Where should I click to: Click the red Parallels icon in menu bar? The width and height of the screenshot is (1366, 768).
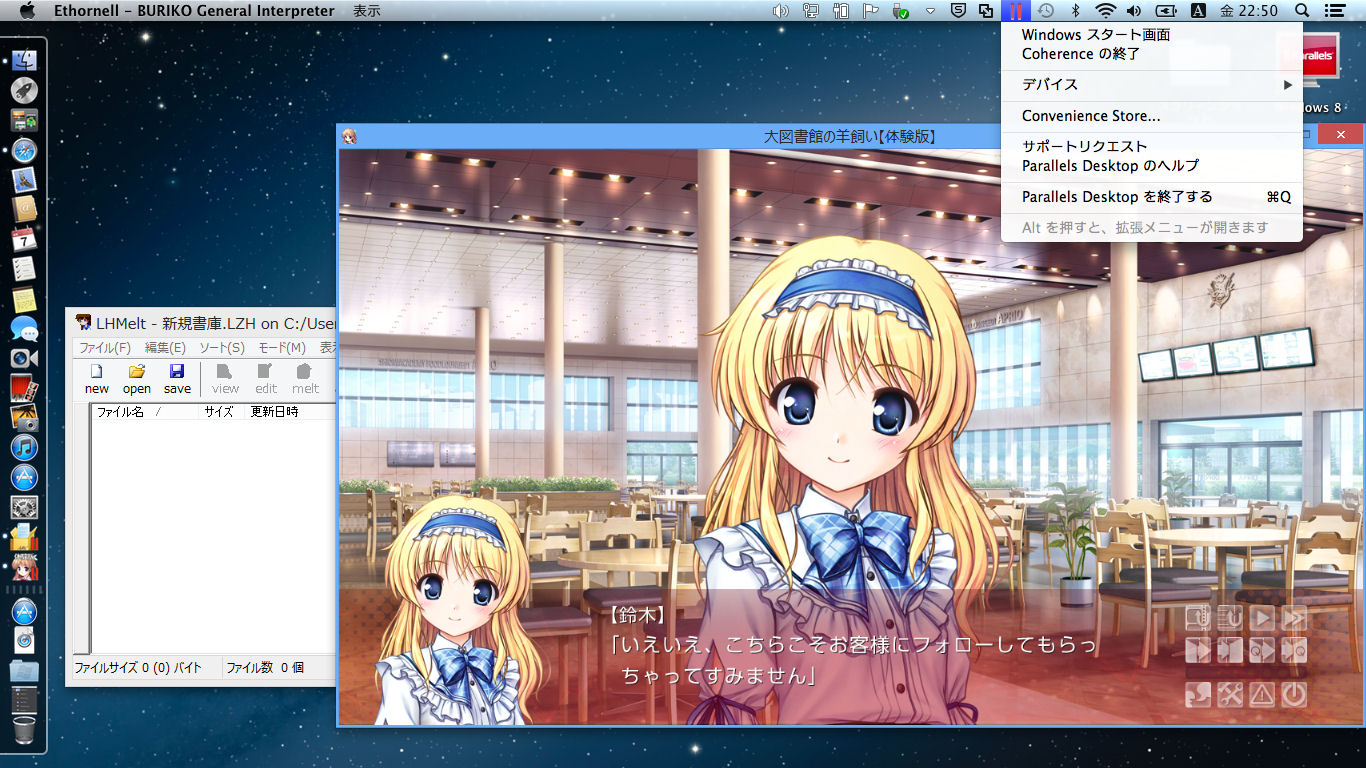[1016, 11]
